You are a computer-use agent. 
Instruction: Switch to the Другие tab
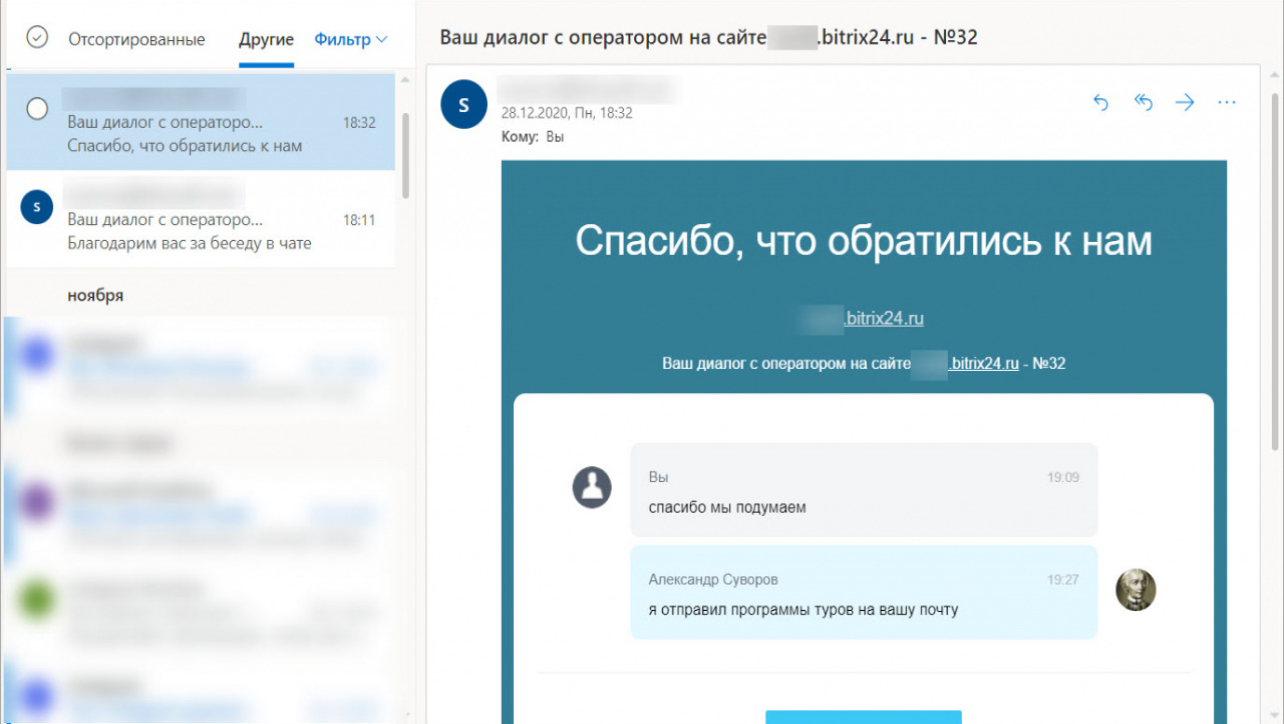point(266,40)
